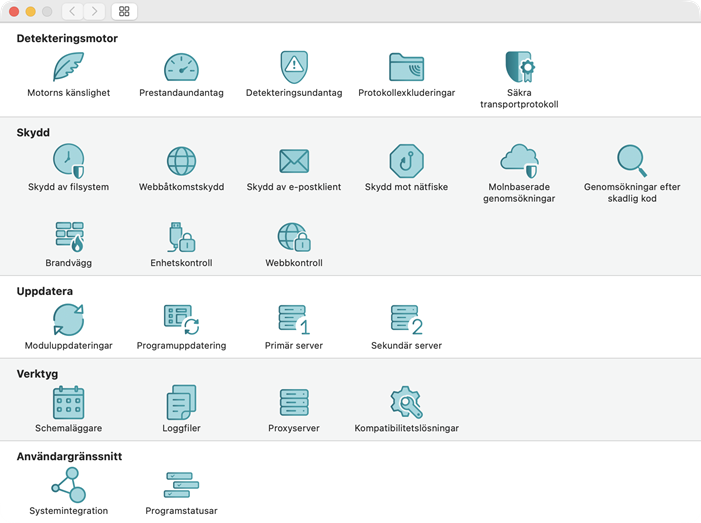The width and height of the screenshot is (701, 523).
Task: Open Systemintegration nodes icon
Action: click(x=68, y=485)
